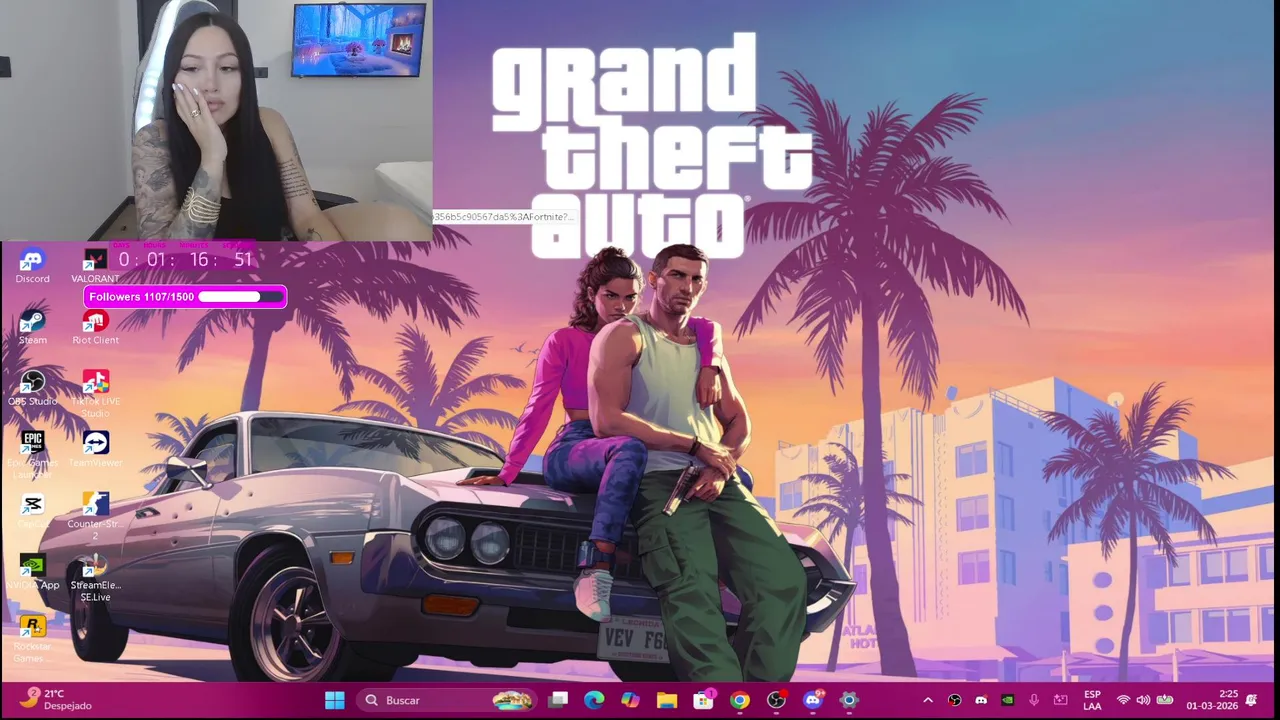This screenshot has width=1280, height=720.
Task: Click the microphone icon in the system tray
Action: pyautogui.click(x=1034, y=700)
